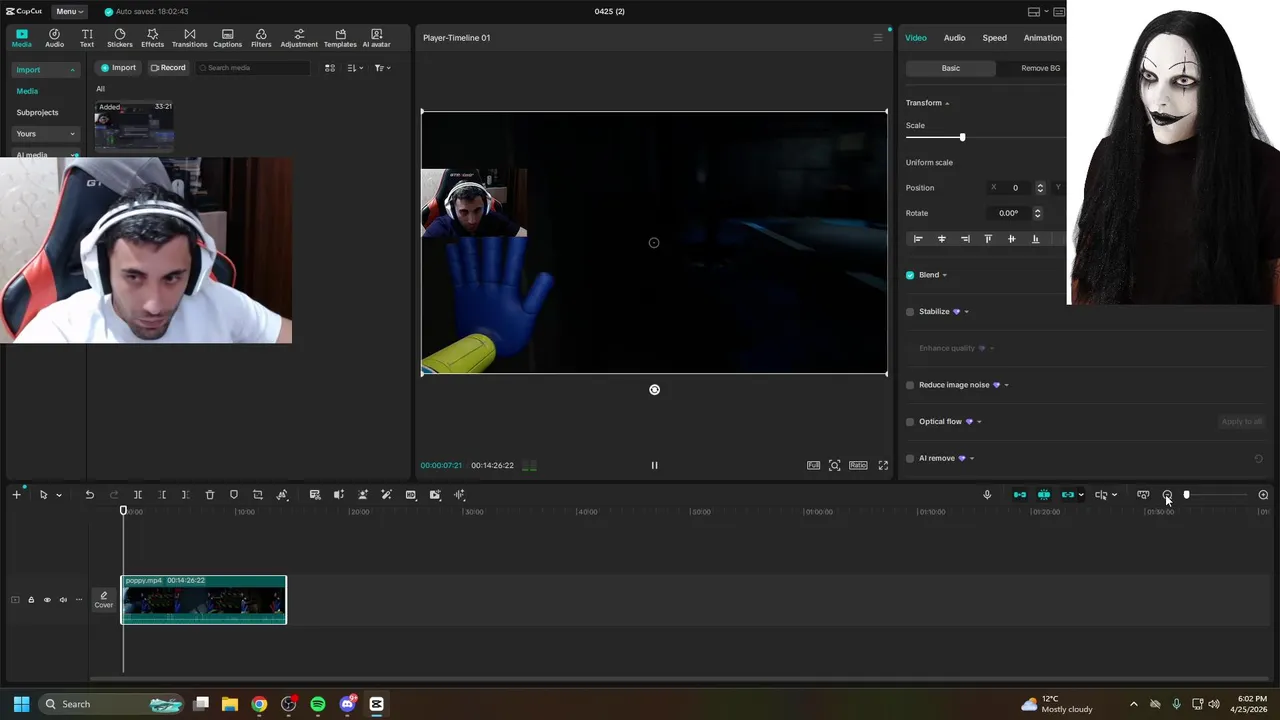
Task: Hide the main track with eye icon
Action: tap(46, 600)
